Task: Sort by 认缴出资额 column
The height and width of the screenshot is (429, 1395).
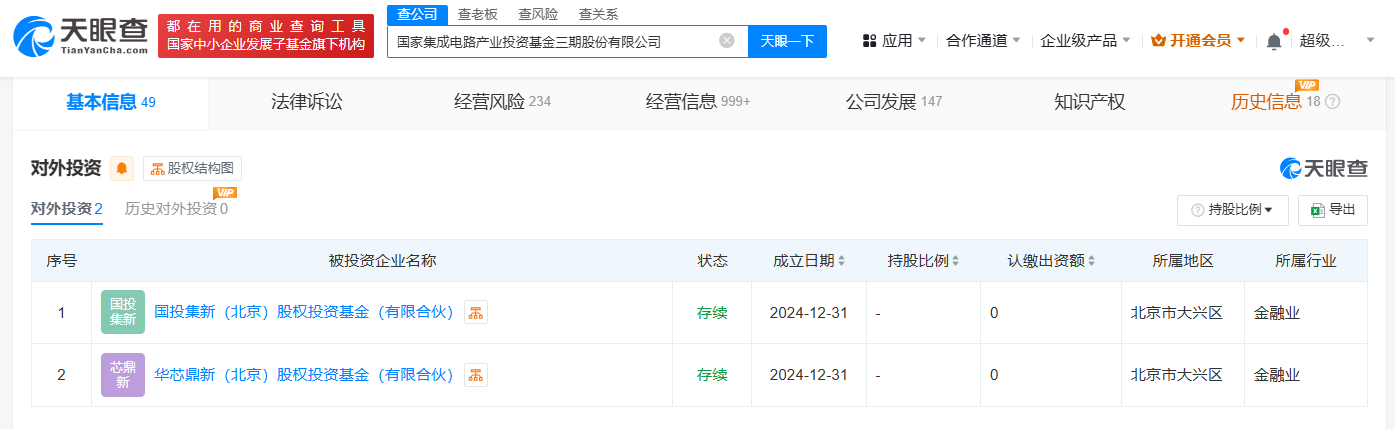Action: click(x=1050, y=261)
